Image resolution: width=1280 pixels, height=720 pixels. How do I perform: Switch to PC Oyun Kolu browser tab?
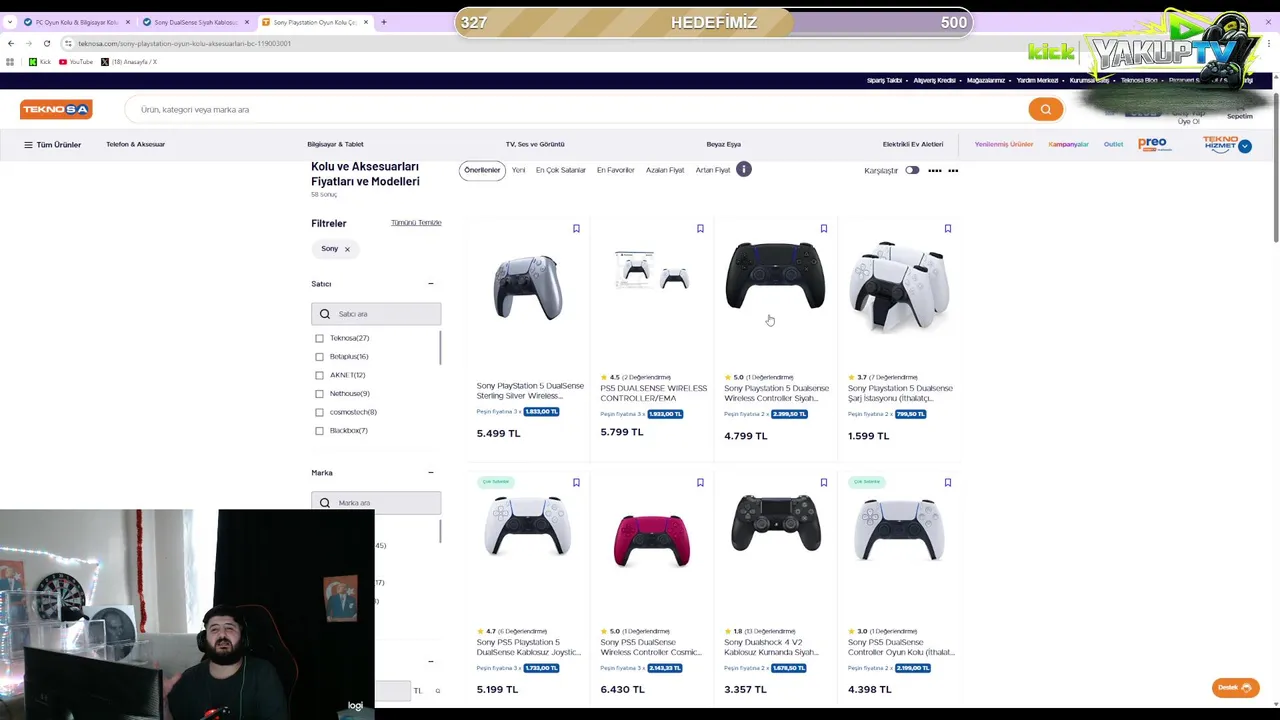click(x=76, y=22)
